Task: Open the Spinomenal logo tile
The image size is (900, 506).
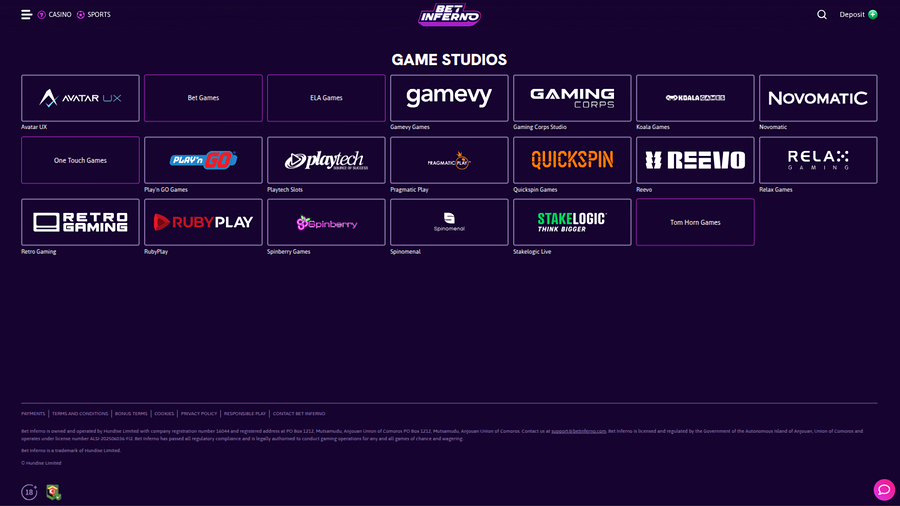Action: pos(449,222)
